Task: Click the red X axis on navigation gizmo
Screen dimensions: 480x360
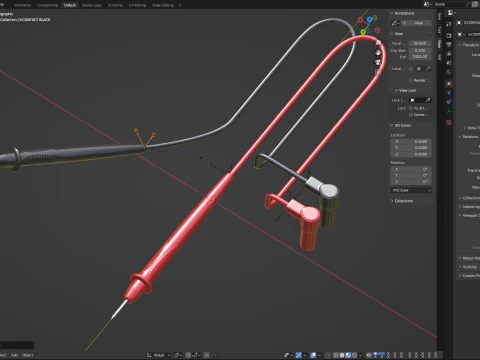Action: point(360,20)
